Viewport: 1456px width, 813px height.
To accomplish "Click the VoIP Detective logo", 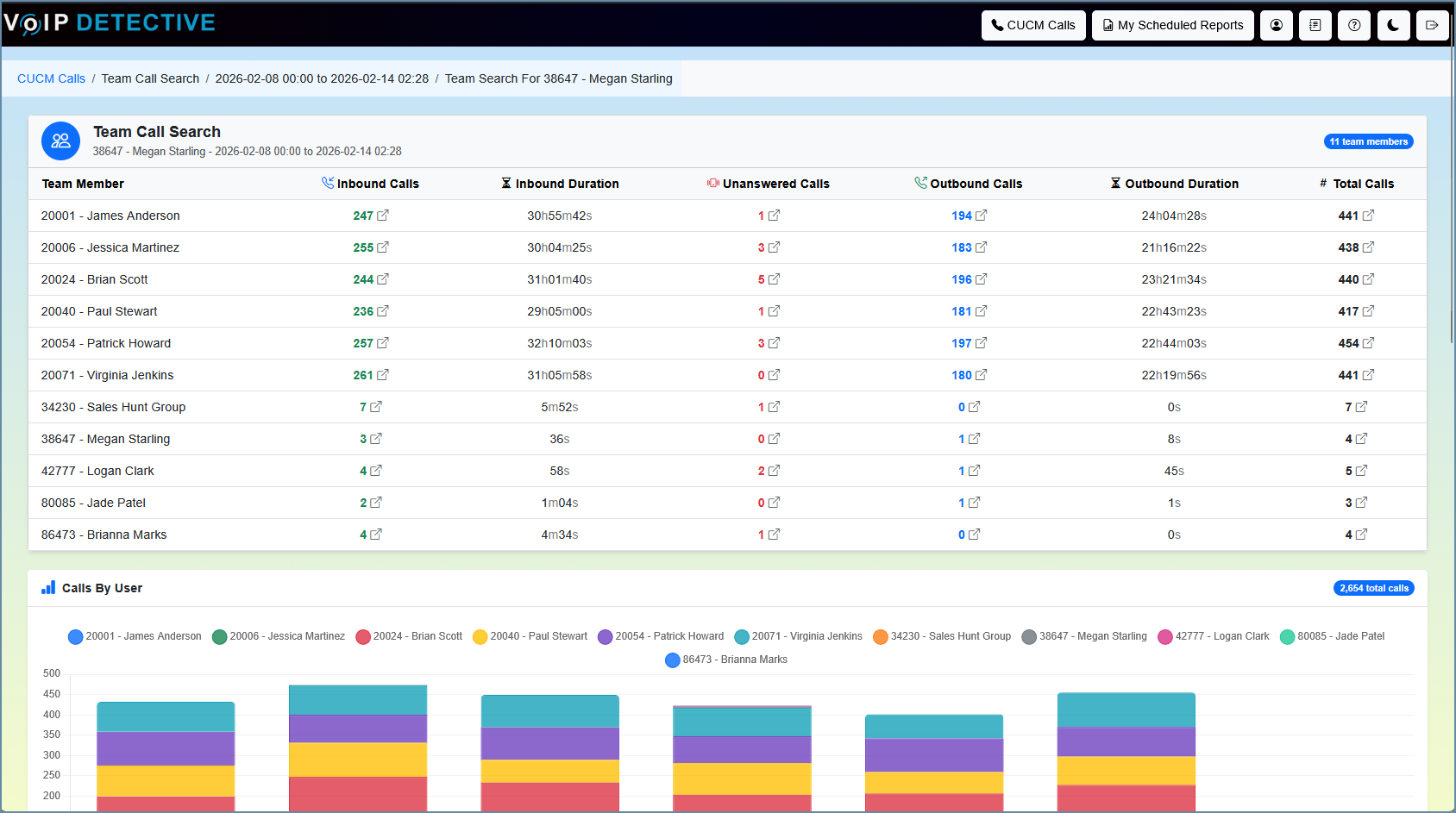I will 110,23.
